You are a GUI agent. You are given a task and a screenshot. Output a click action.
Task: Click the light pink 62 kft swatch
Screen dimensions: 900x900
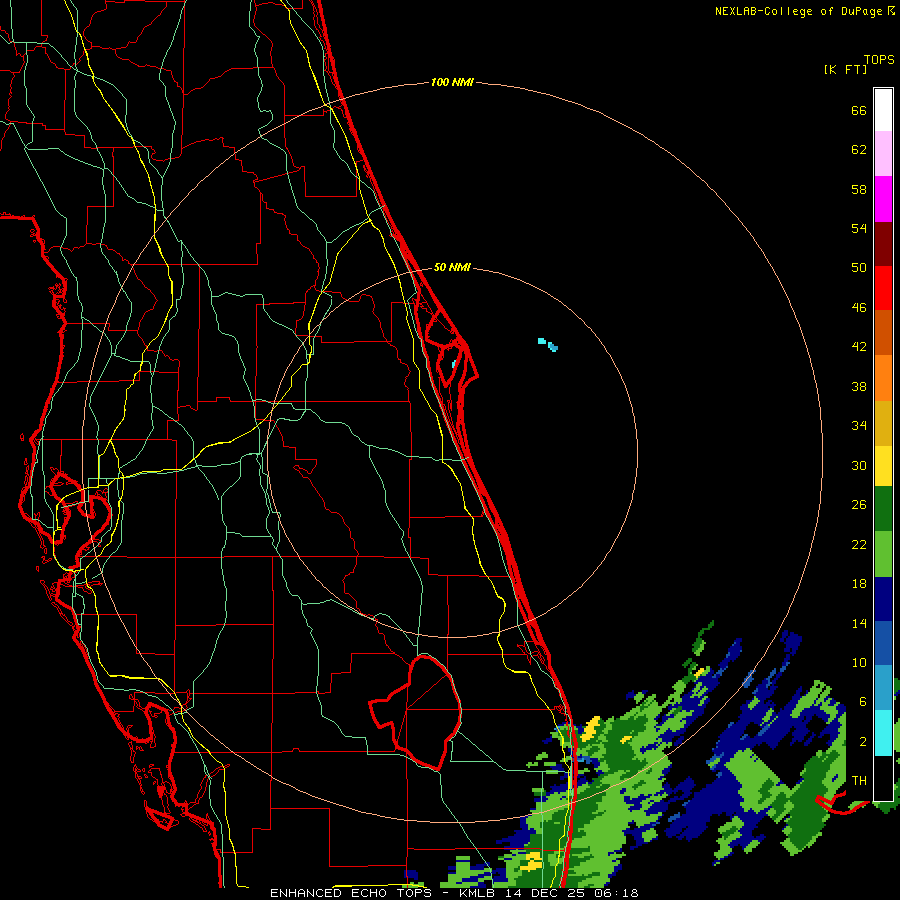(x=883, y=154)
